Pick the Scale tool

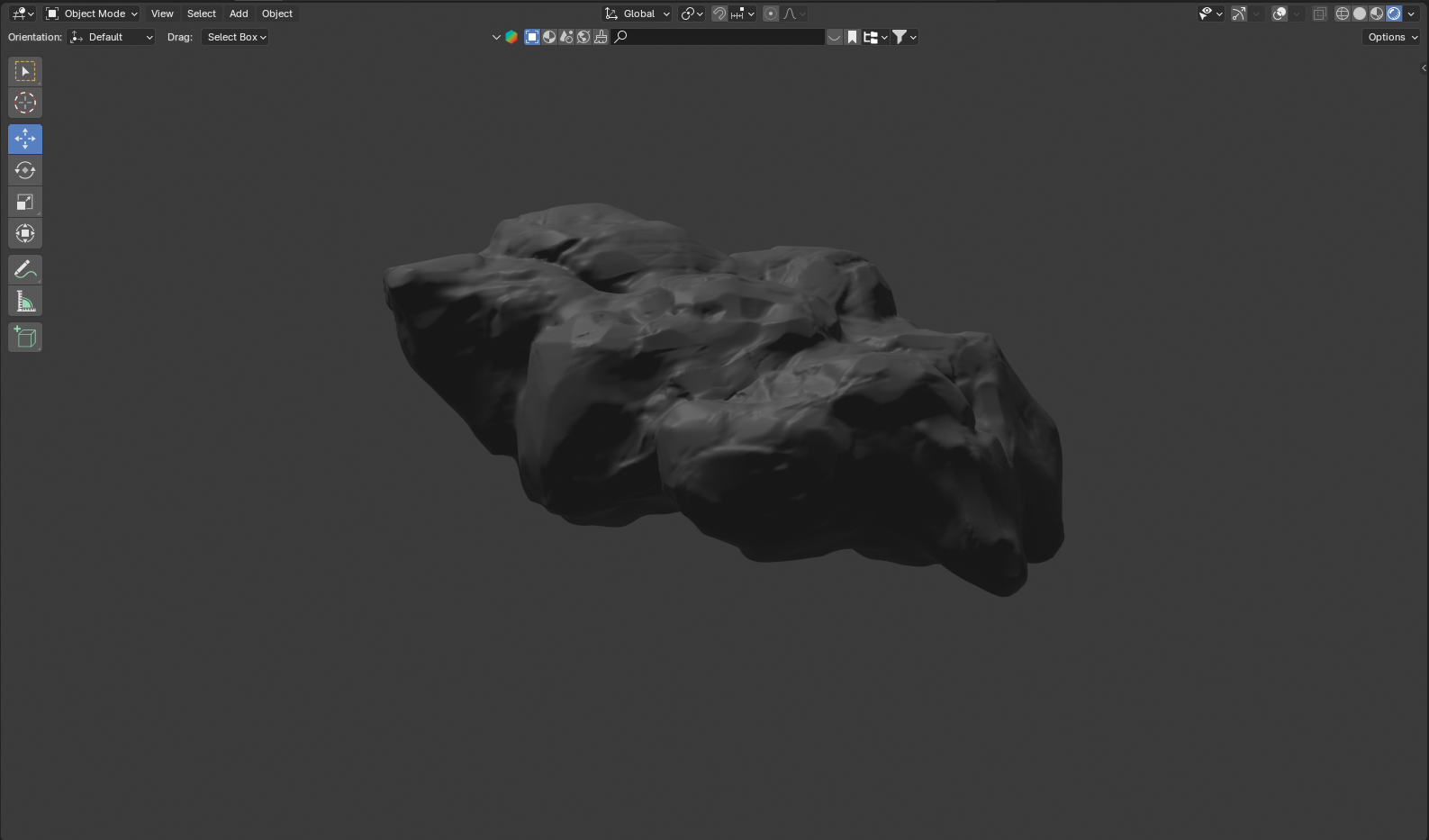pyautogui.click(x=25, y=202)
